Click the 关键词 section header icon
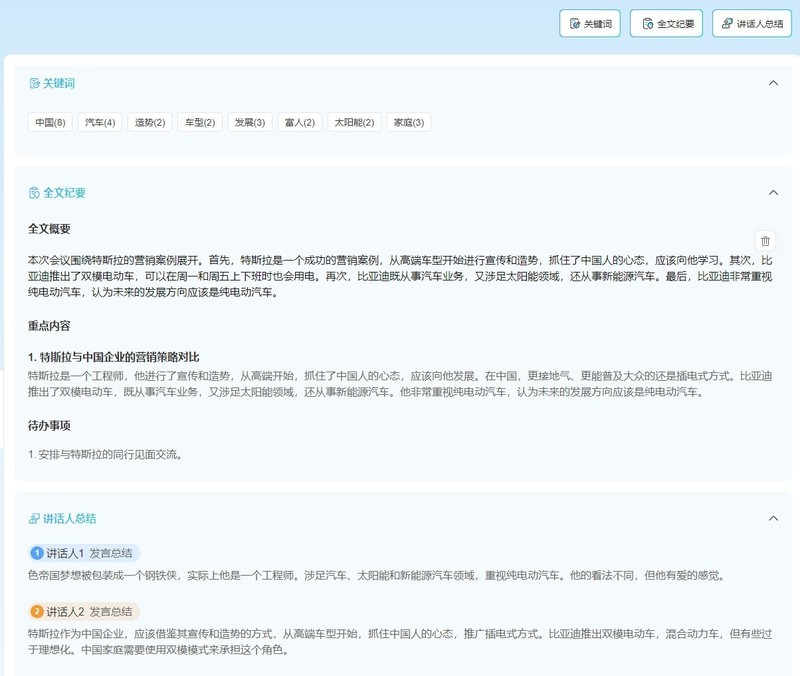This screenshot has width=800, height=676. coord(35,83)
